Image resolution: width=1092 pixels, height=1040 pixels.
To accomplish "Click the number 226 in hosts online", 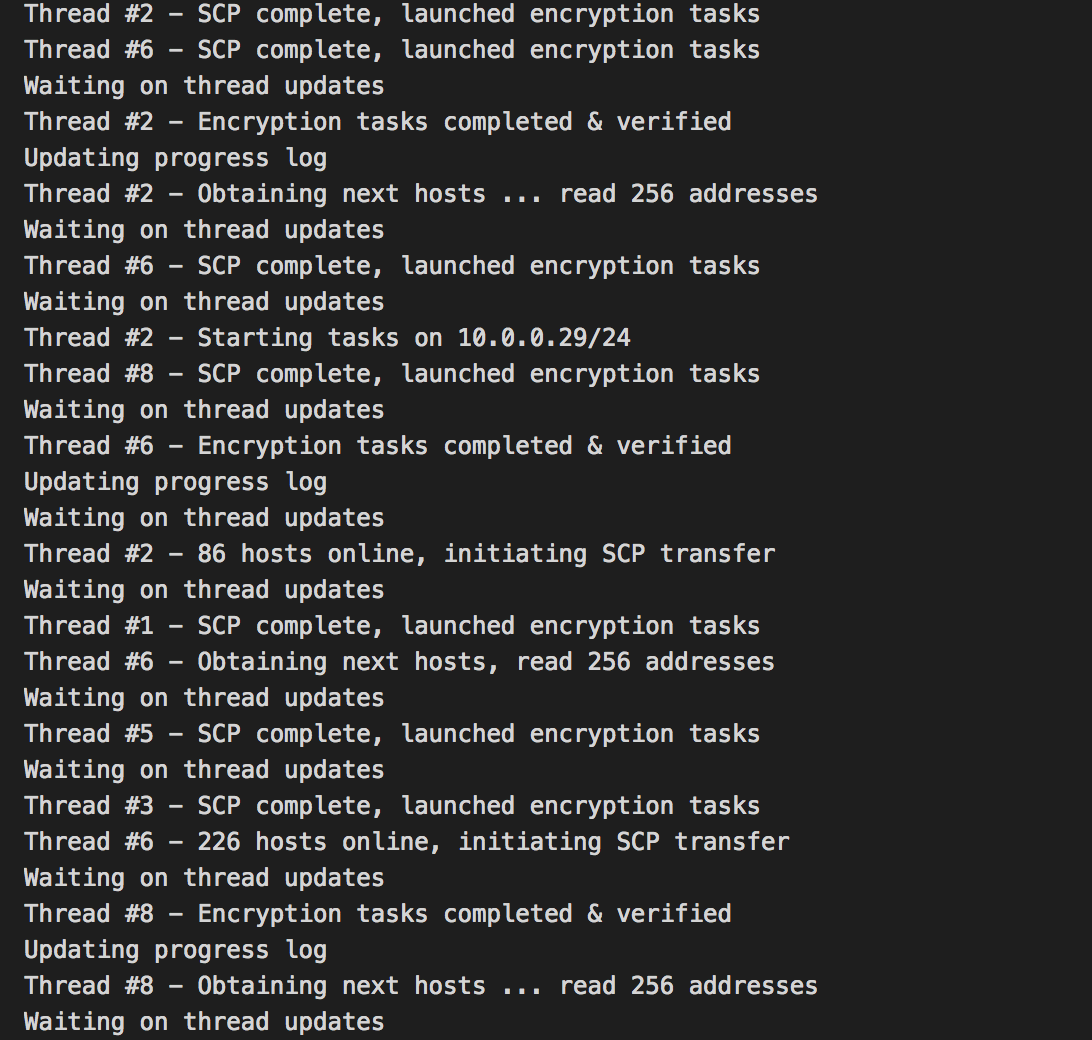I will click(x=218, y=842).
